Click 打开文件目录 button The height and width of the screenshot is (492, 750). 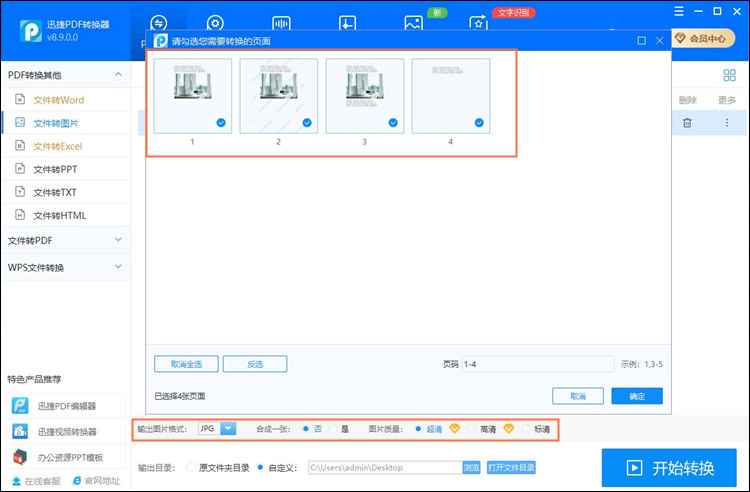click(511, 468)
